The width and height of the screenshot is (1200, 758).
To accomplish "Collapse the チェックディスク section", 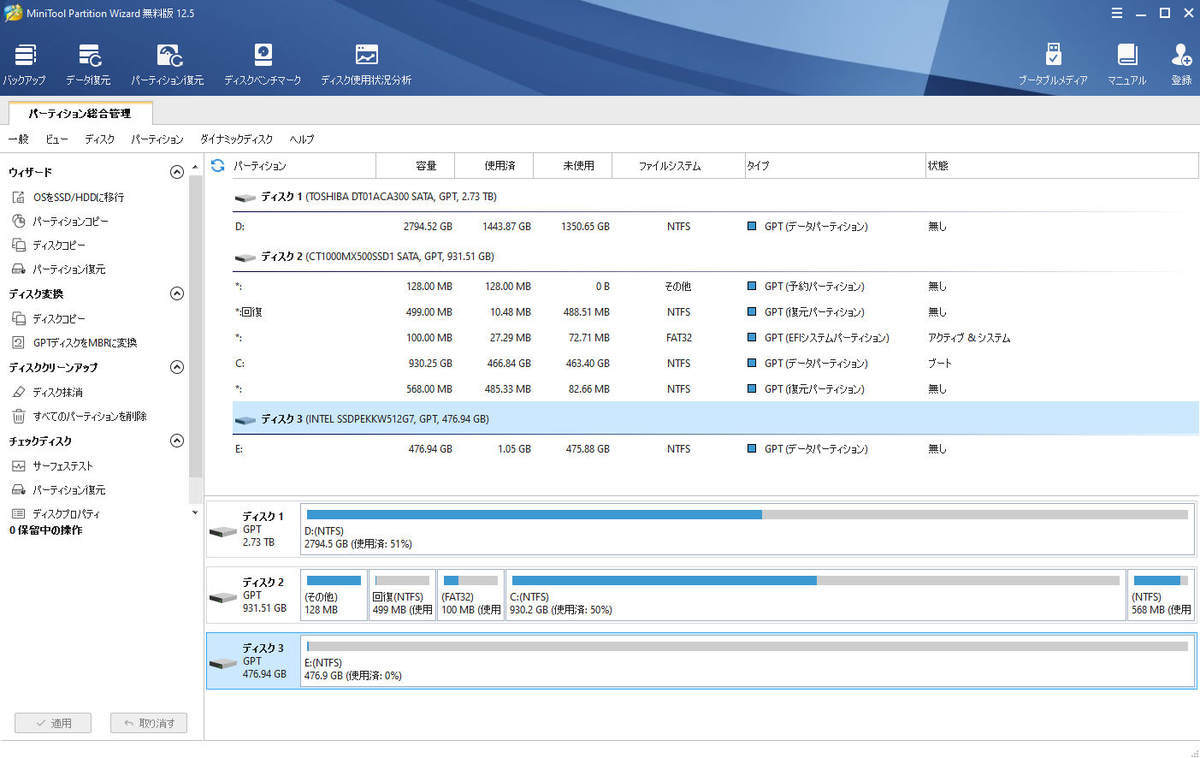I will coord(177,441).
